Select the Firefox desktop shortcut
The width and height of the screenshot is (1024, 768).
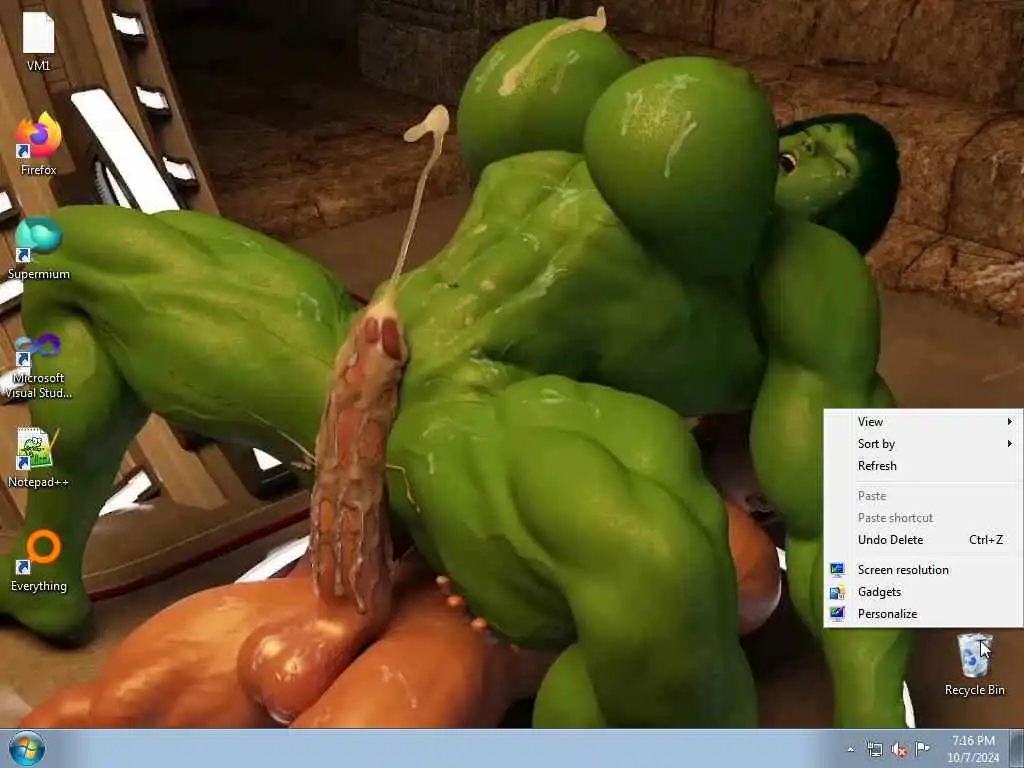point(39,144)
